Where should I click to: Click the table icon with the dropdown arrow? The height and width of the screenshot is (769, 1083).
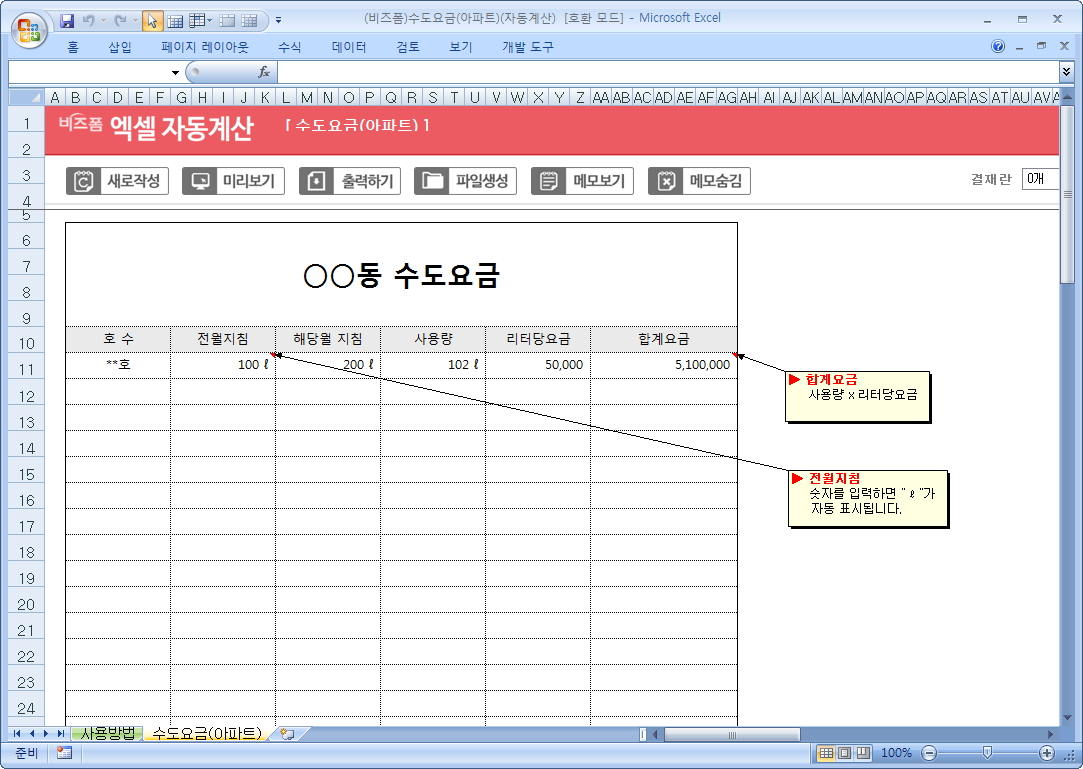click(x=198, y=21)
